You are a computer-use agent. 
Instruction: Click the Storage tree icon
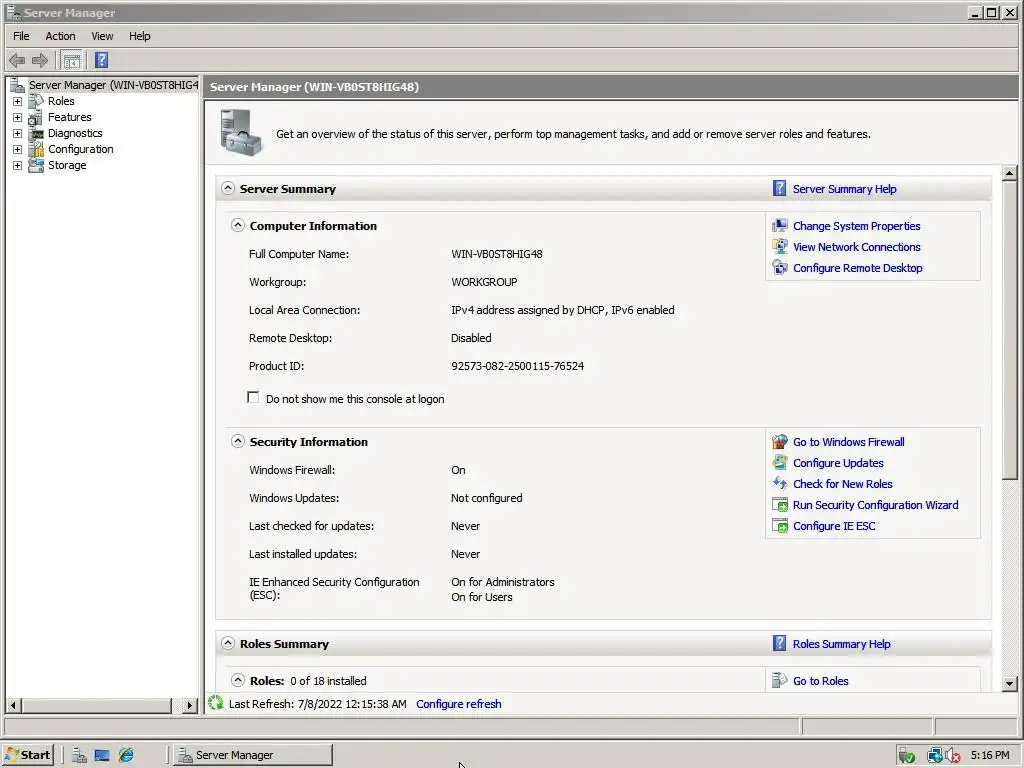(37, 165)
